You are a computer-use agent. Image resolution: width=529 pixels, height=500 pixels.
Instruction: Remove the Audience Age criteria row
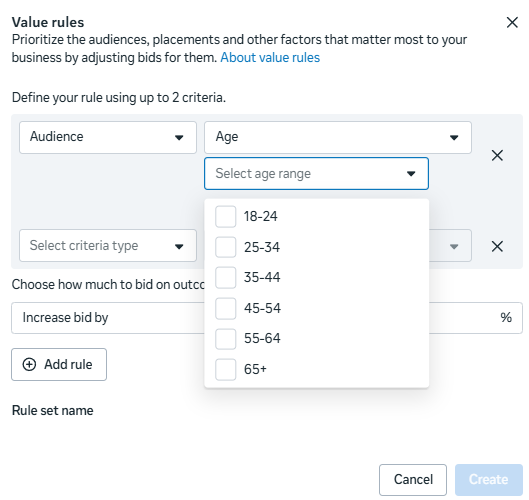tap(497, 156)
